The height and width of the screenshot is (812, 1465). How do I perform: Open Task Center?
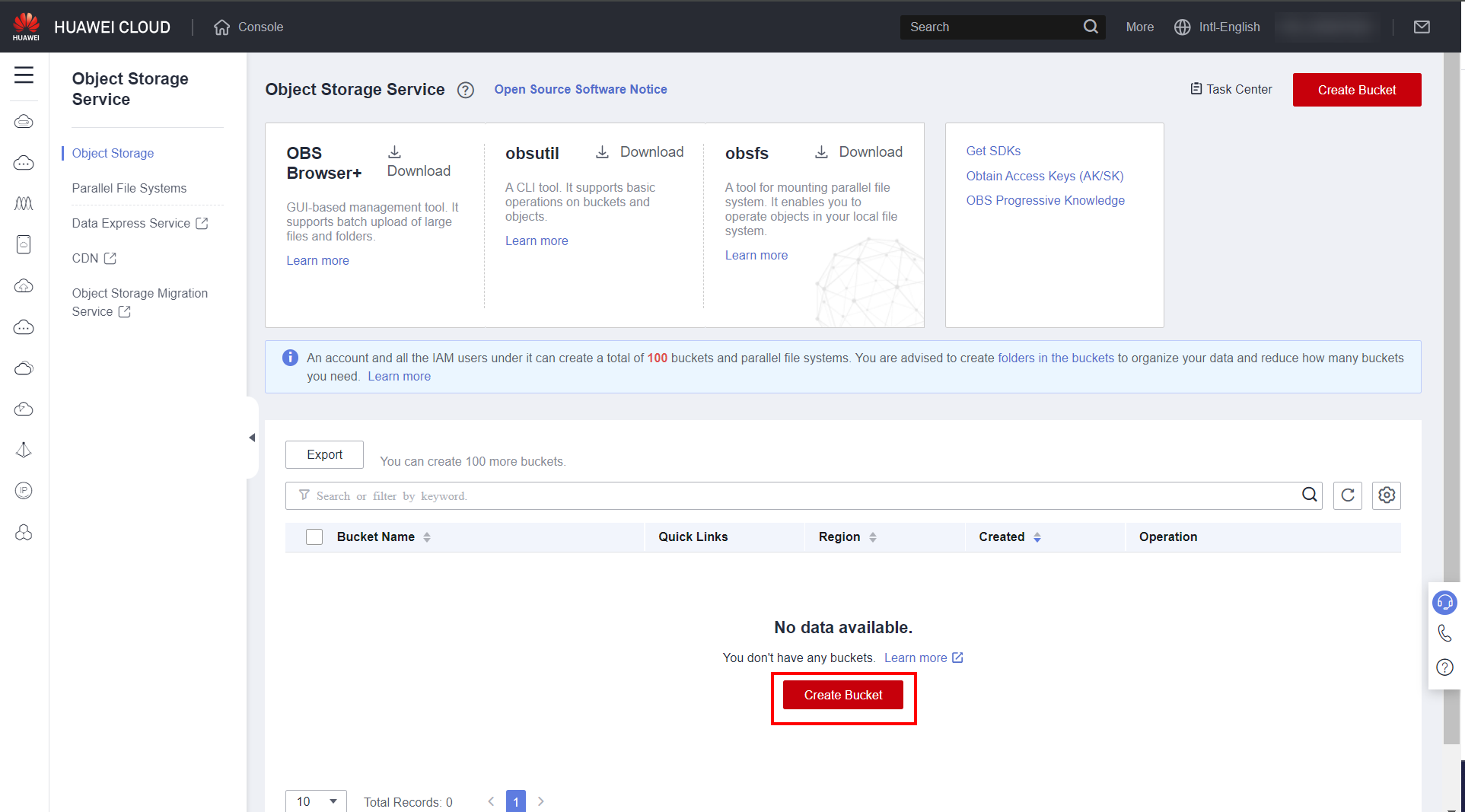[1231, 89]
